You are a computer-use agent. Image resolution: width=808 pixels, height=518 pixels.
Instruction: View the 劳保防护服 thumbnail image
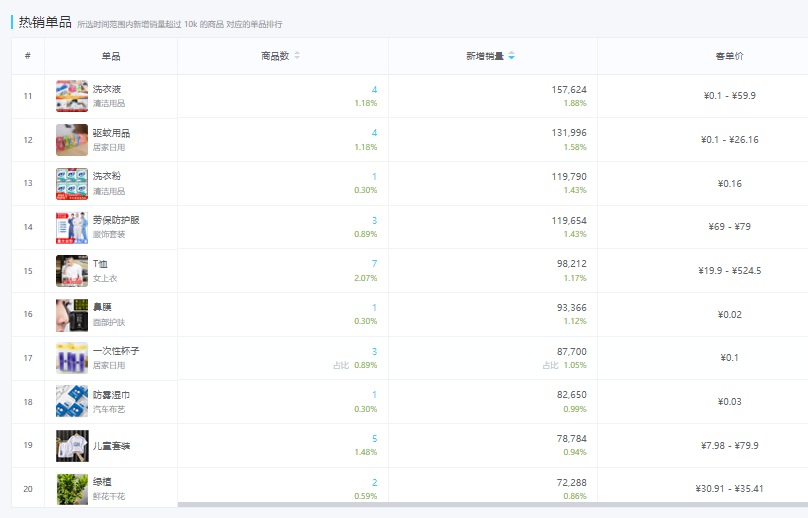tap(72, 227)
